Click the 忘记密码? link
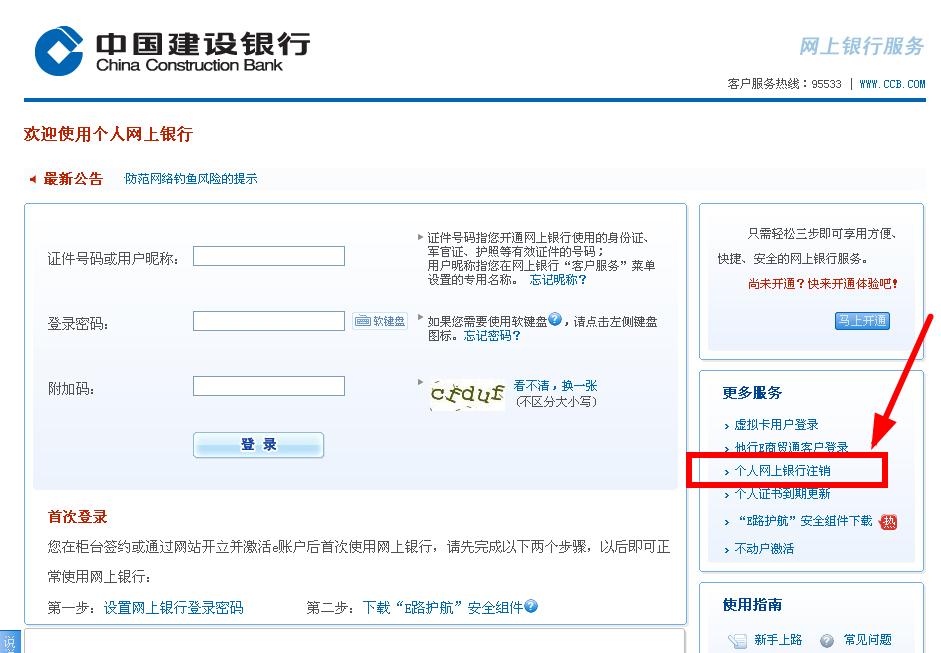The height and width of the screenshot is (653, 941). coord(492,336)
